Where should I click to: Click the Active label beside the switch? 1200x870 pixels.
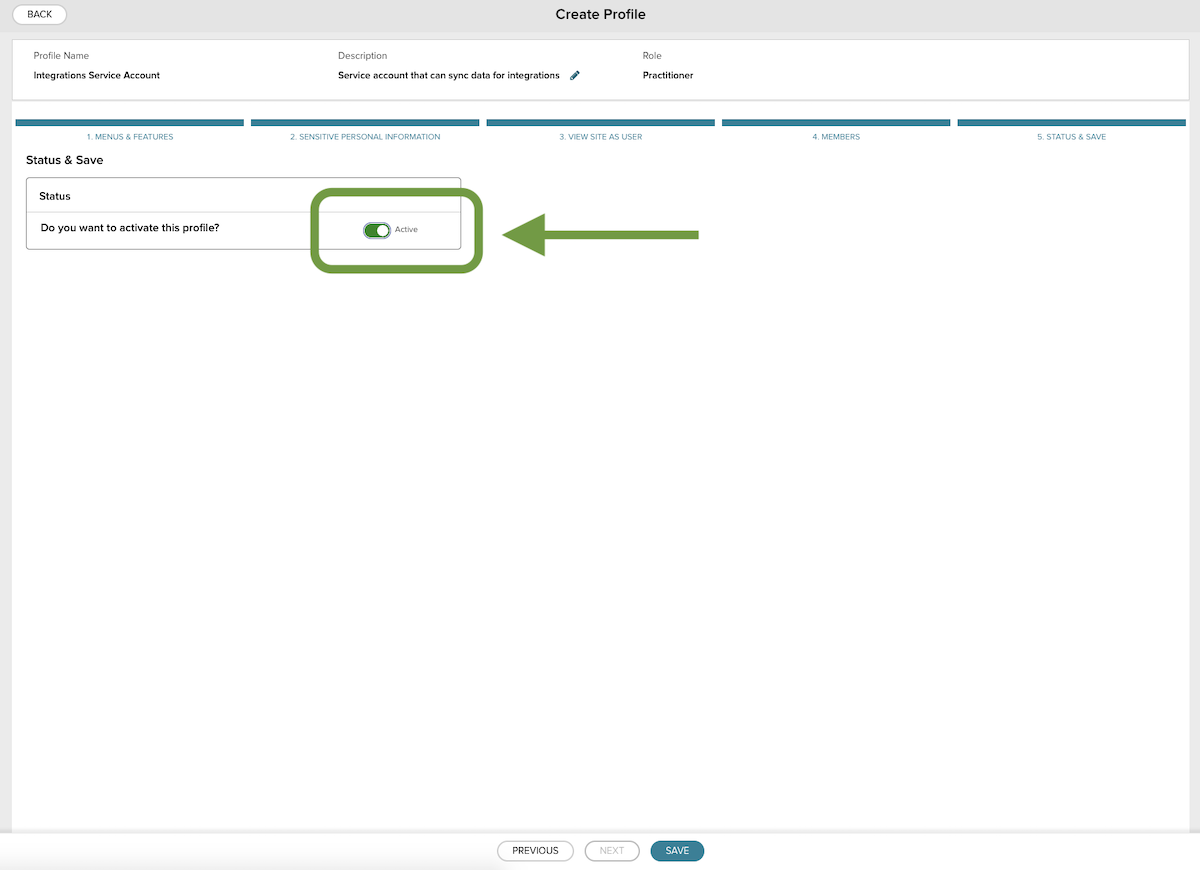pos(406,230)
